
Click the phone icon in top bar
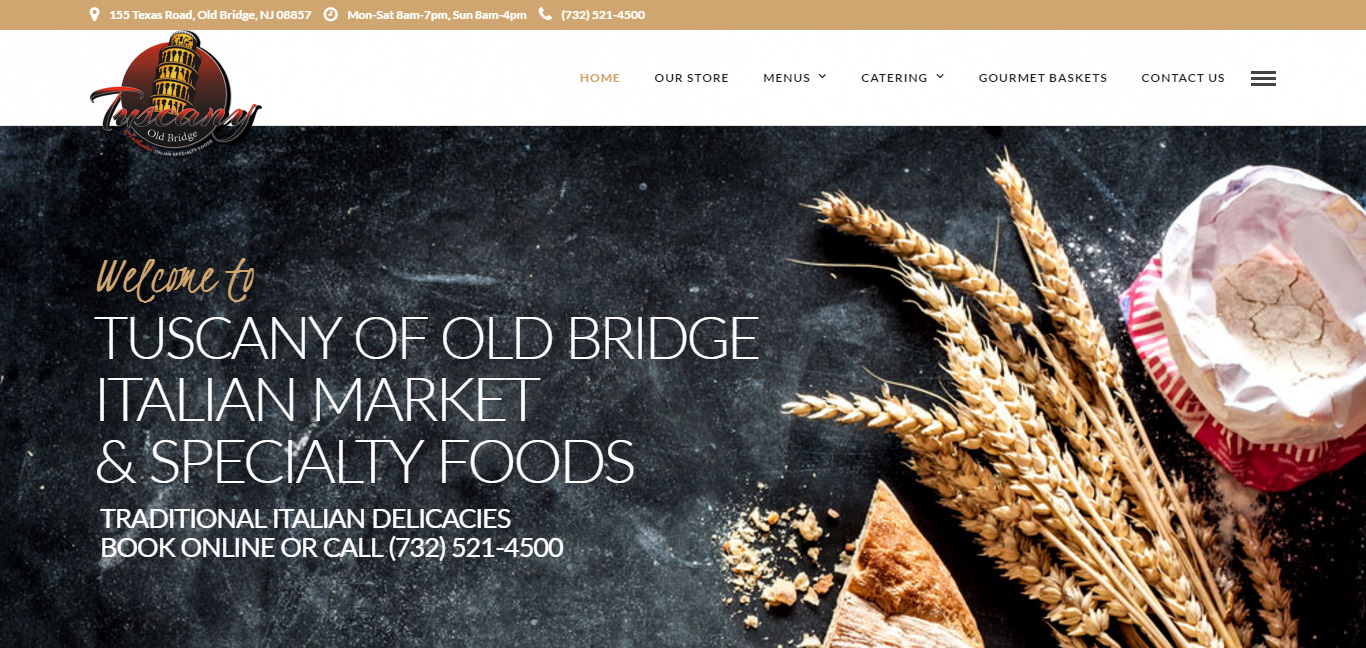point(545,15)
